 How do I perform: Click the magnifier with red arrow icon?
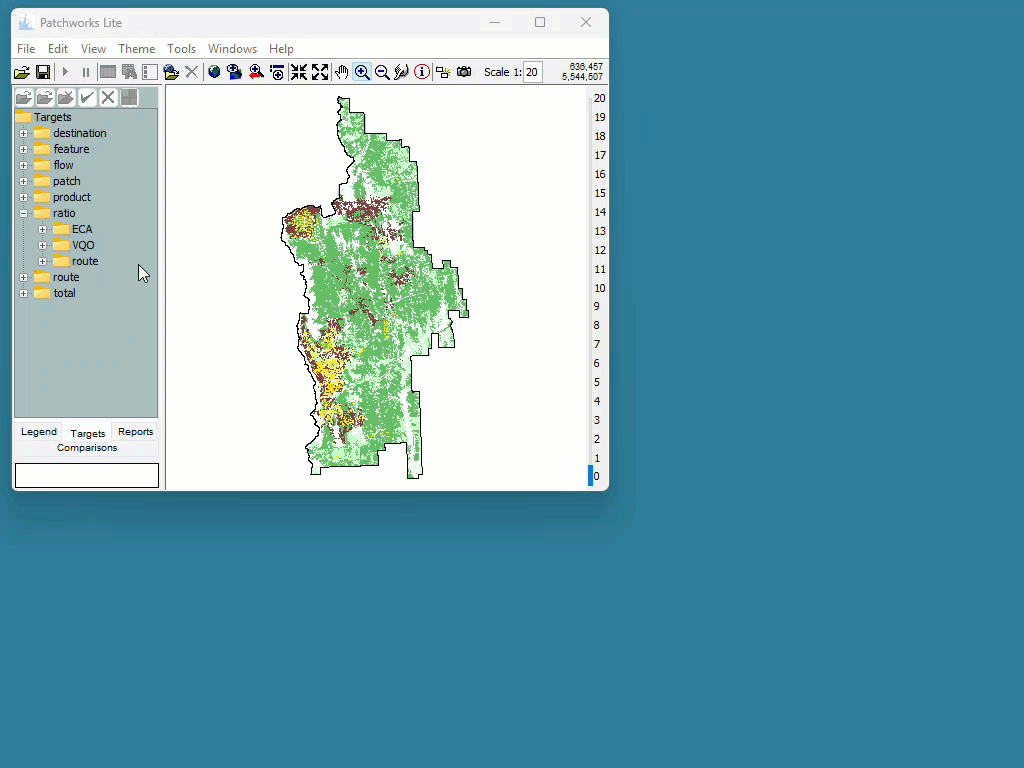(x=256, y=72)
